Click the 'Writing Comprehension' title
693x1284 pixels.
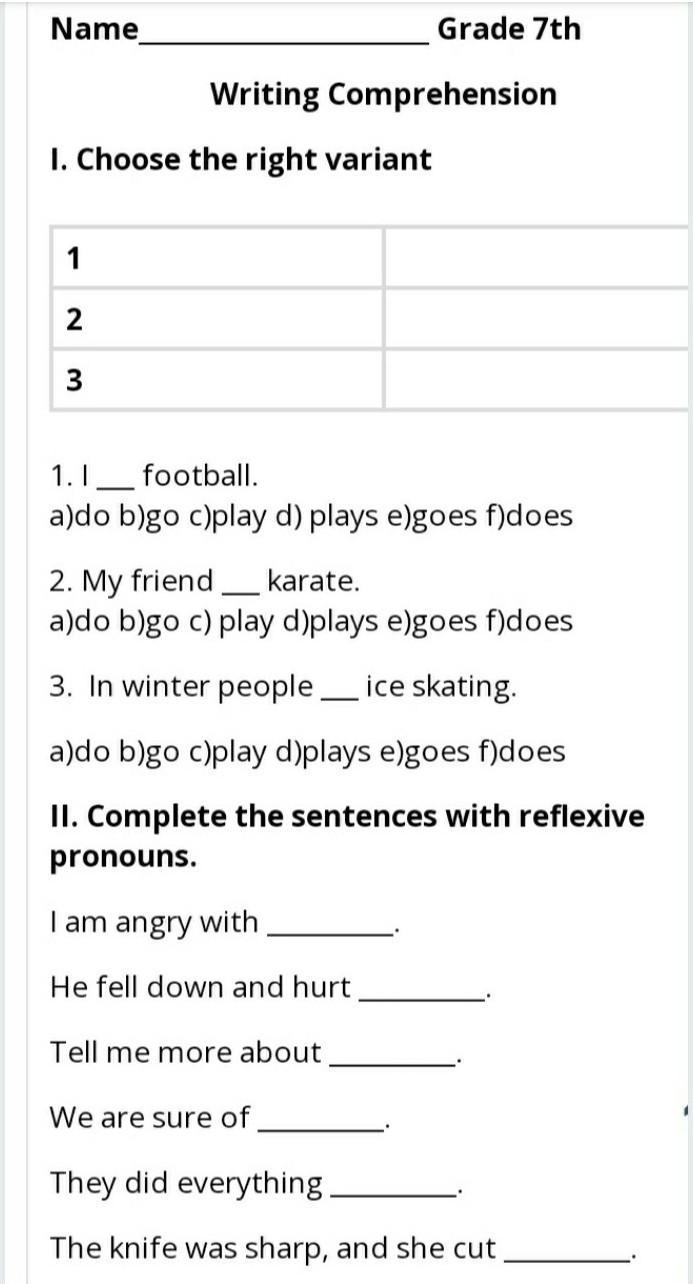pyautogui.click(x=383, y=95)
